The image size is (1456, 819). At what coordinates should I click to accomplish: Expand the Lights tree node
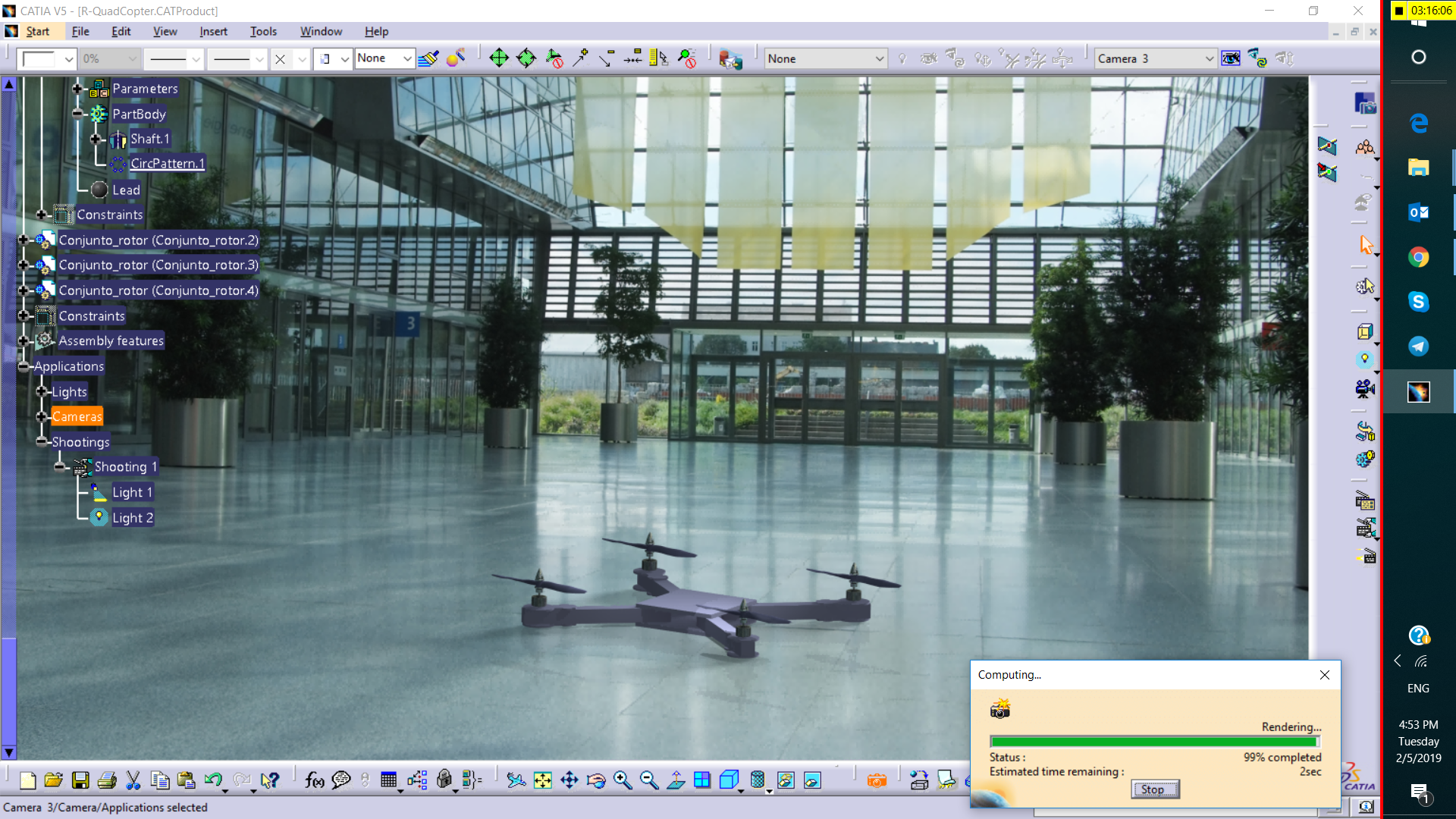tap(42, 392)
